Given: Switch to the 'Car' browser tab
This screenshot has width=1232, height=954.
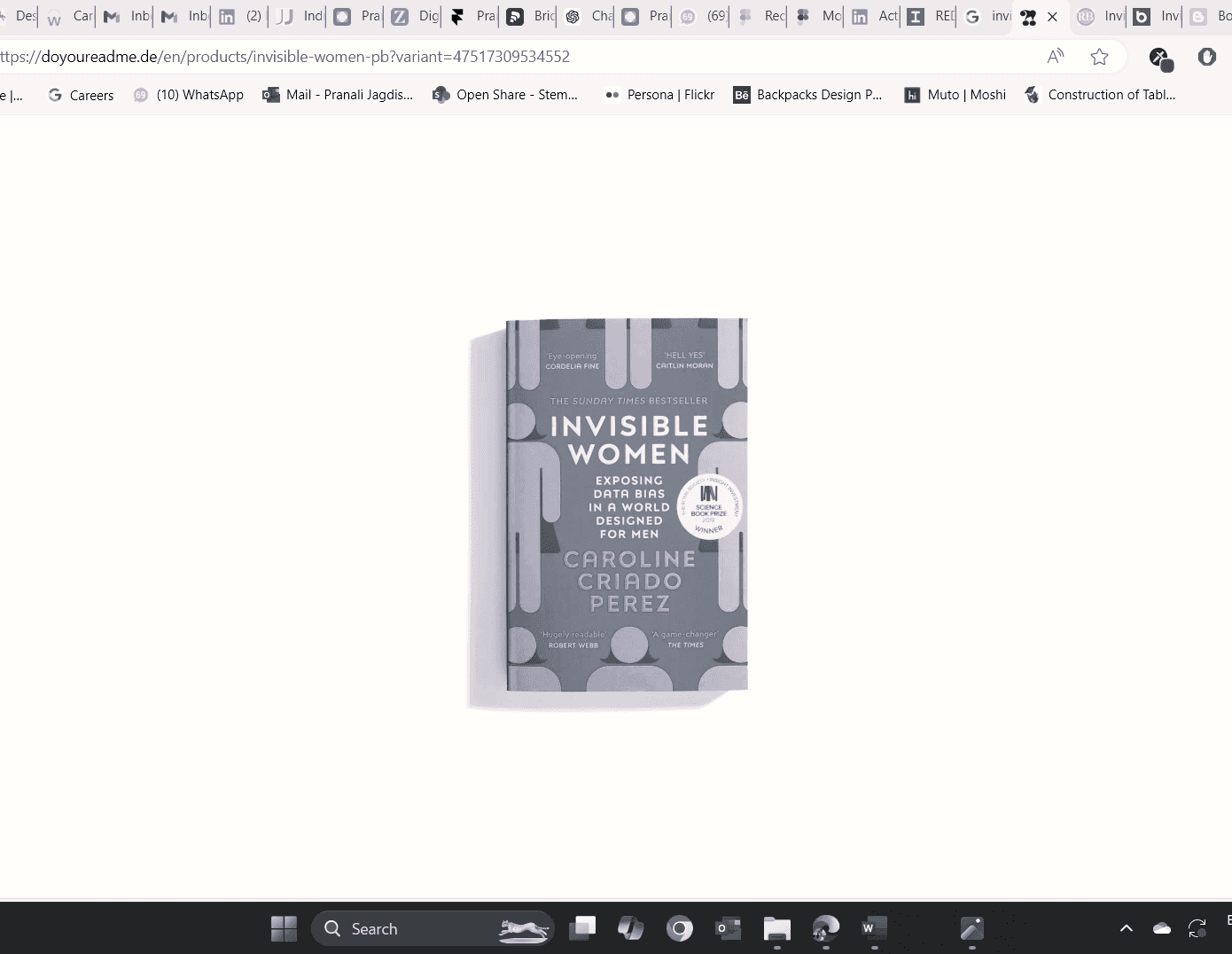Looking at the screenshot, I should pos(69,17).
